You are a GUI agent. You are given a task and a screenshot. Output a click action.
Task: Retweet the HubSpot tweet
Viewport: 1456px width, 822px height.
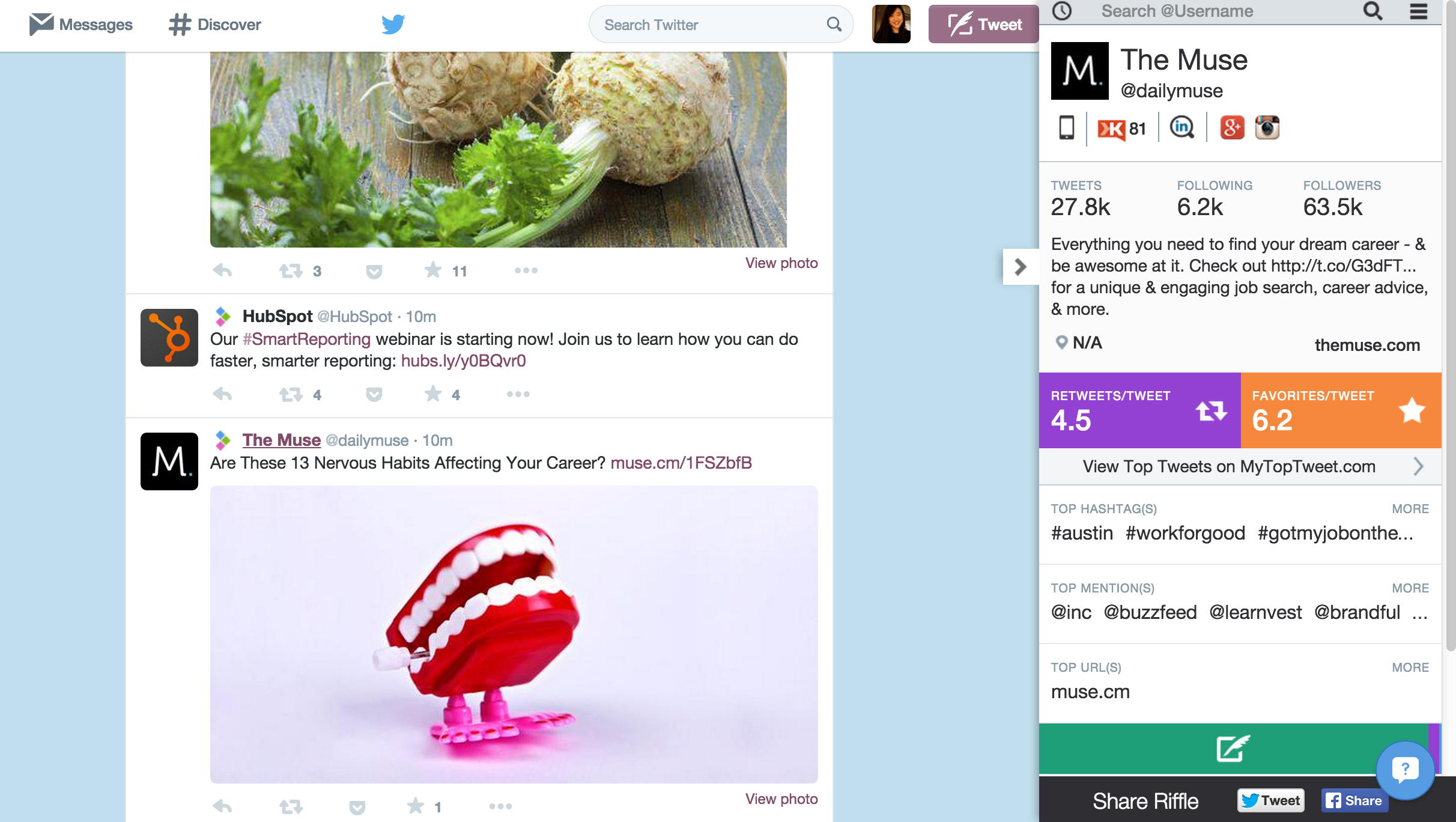coord(291,395)
